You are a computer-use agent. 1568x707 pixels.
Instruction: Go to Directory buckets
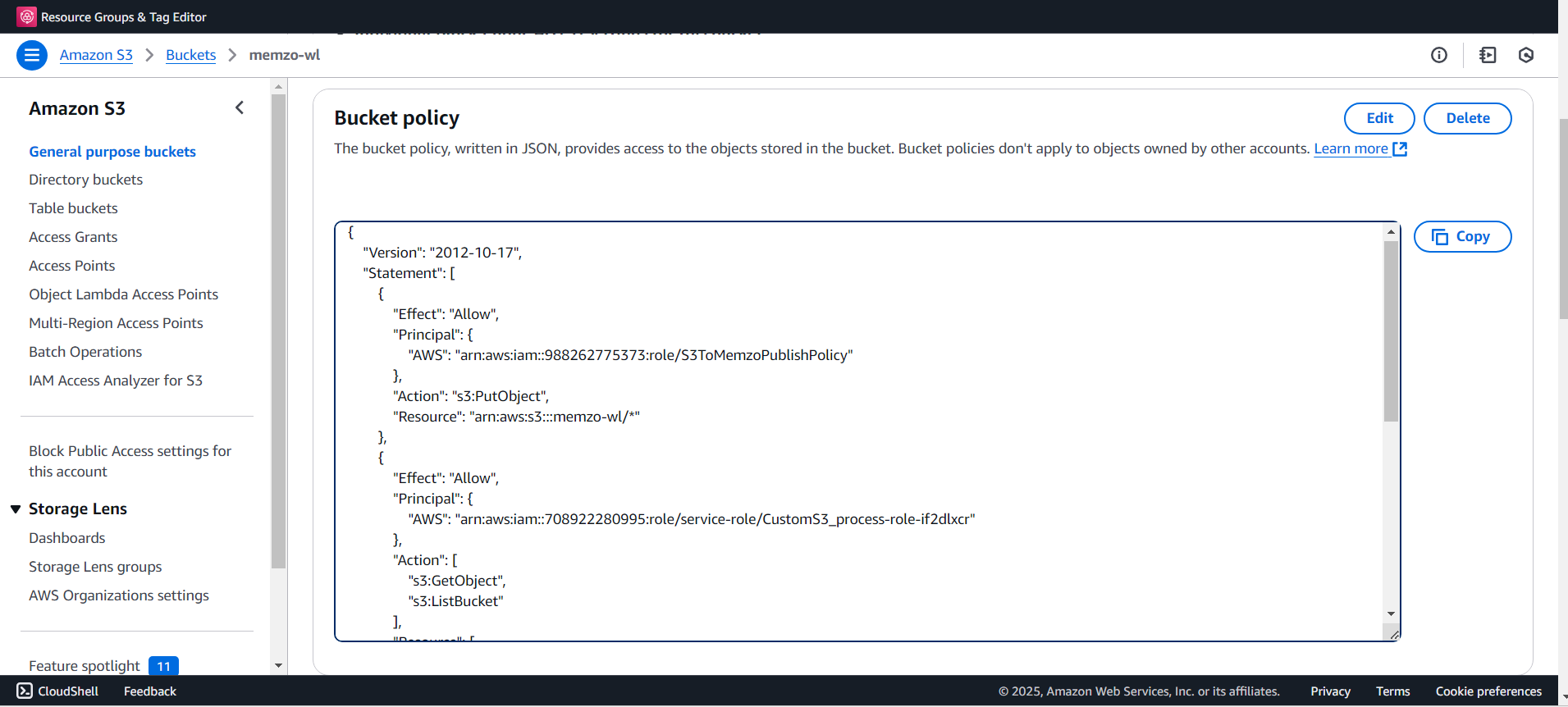pos(86,180)
